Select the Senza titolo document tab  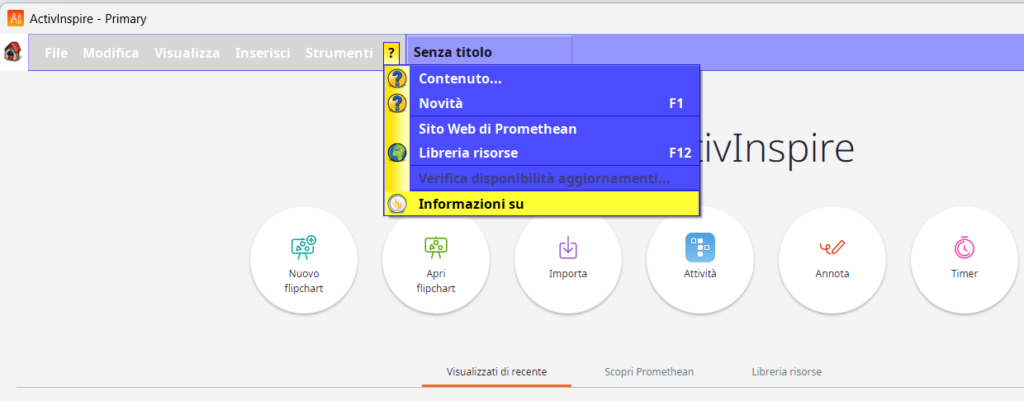point(453,52)
